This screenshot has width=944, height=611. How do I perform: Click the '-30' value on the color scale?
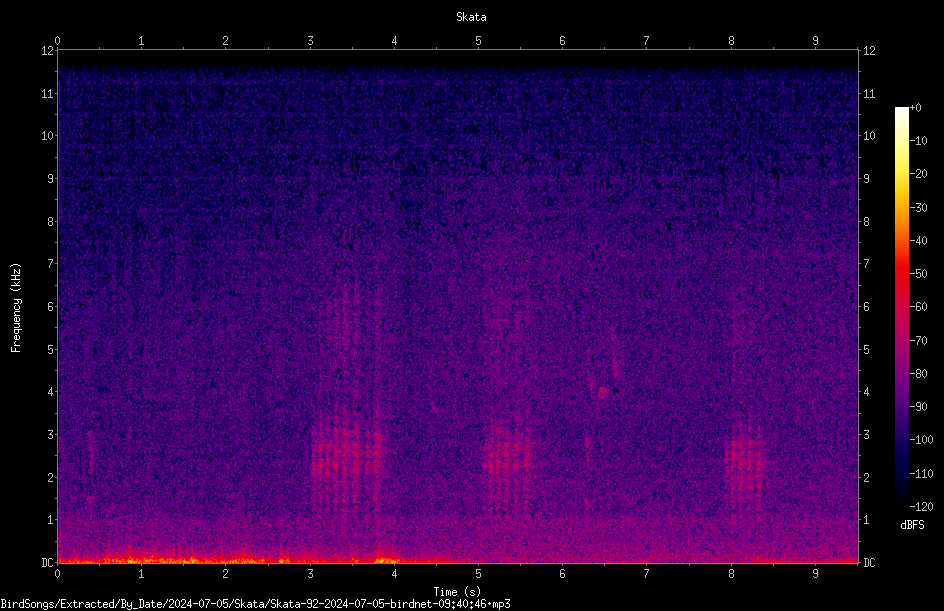pos(918,208)
